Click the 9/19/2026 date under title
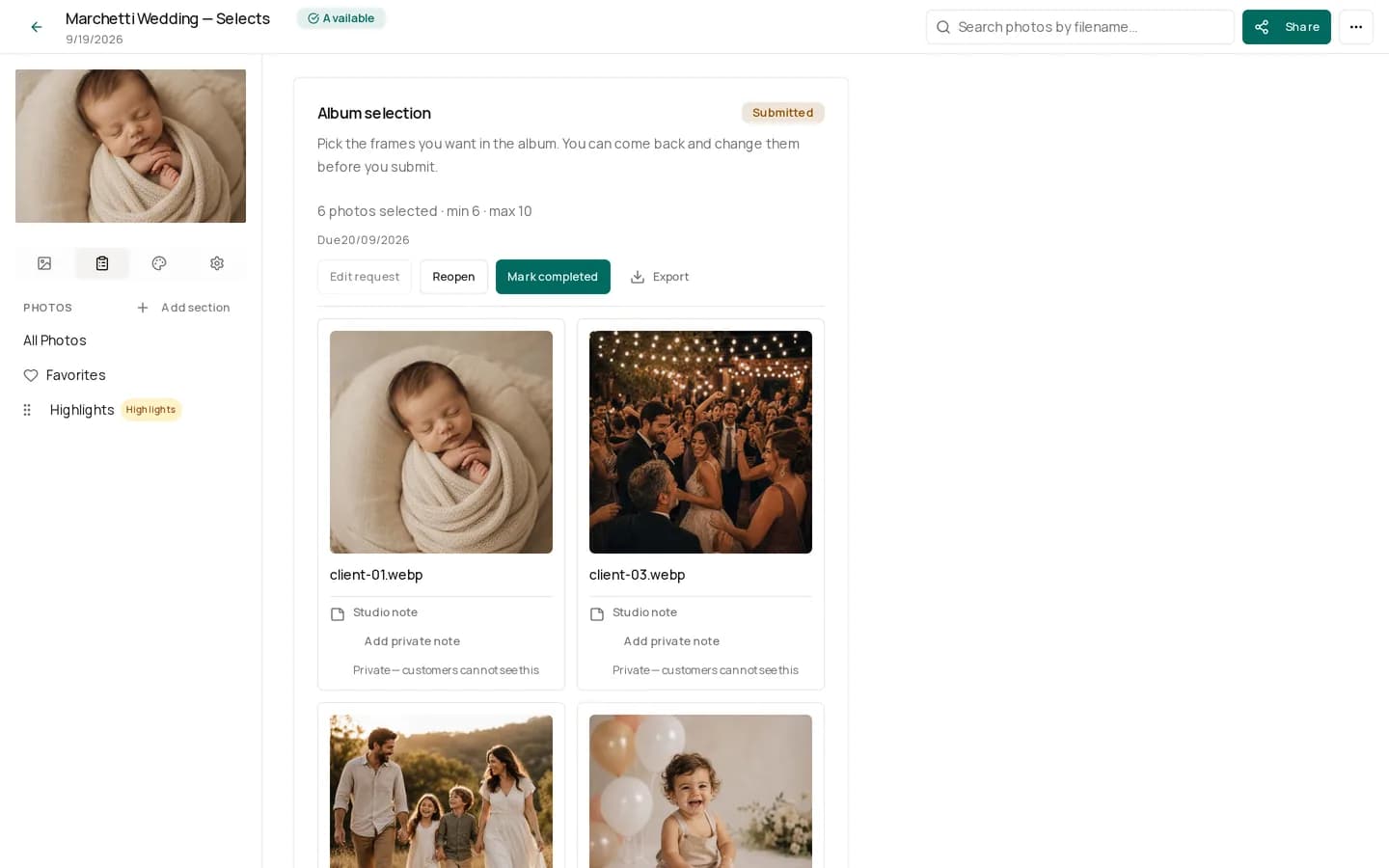 click(95, 40)
